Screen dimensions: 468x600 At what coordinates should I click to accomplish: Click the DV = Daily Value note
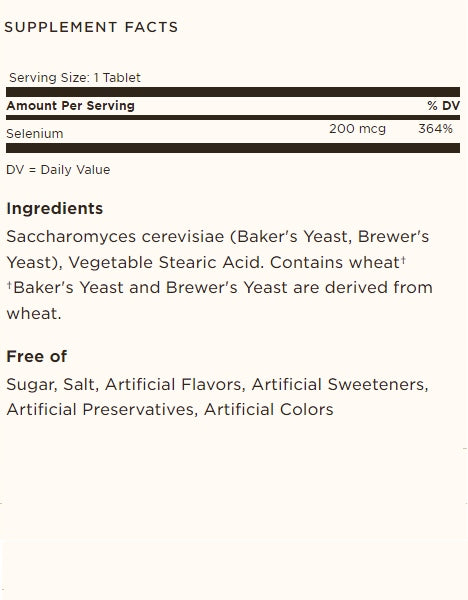point(58,170)
